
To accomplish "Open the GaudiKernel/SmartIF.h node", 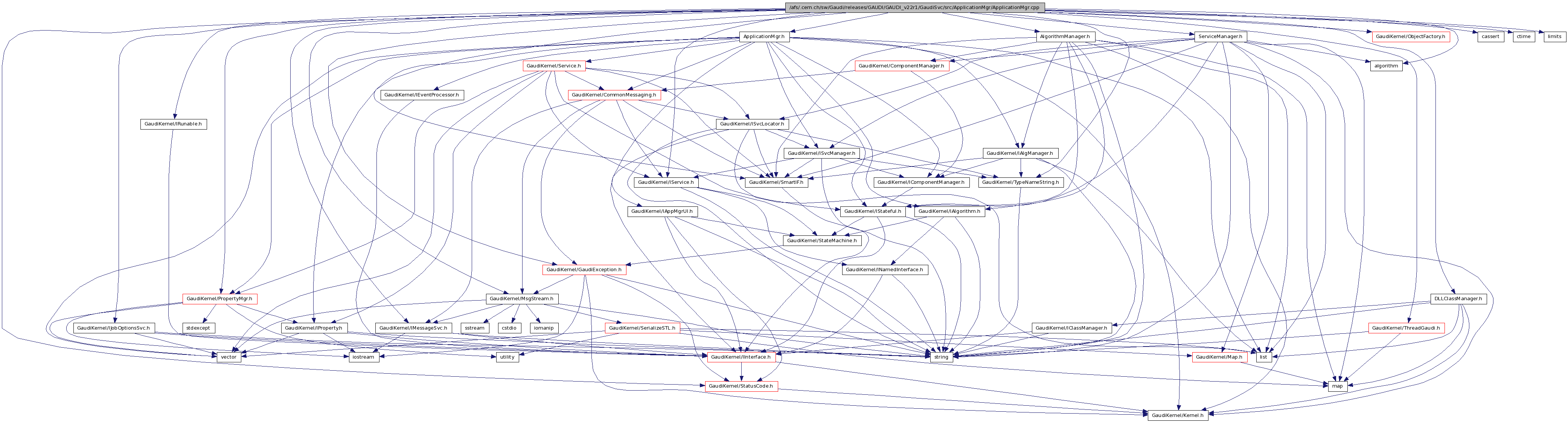I will point(776,182).
